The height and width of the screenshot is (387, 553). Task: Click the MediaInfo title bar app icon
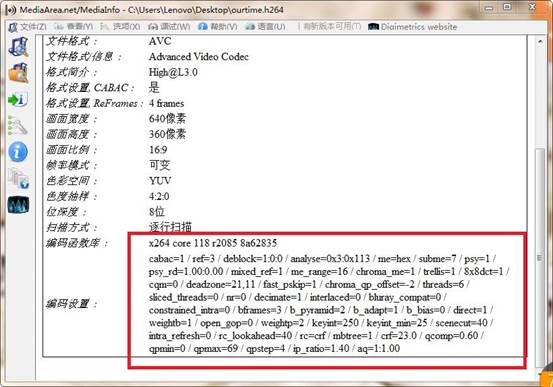pos(11,10)
